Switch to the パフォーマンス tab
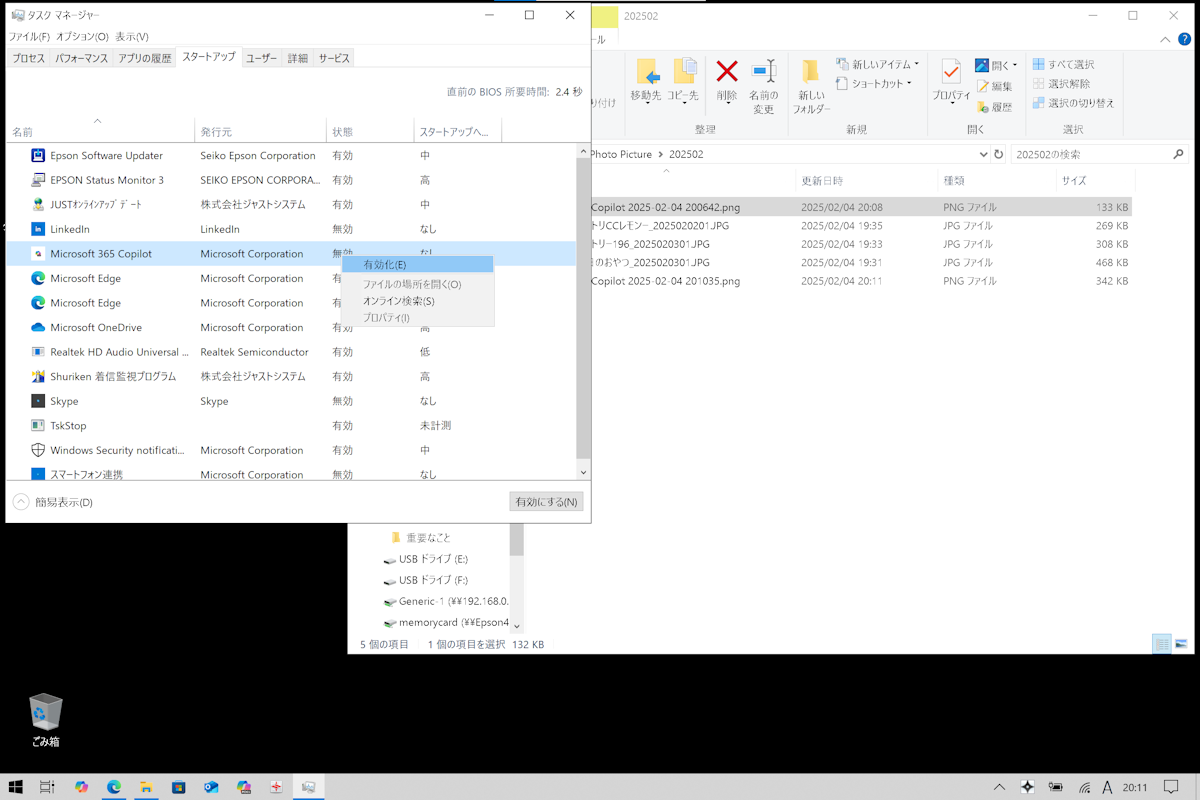This screenshot has height=800, width=1200. point(81,58)
